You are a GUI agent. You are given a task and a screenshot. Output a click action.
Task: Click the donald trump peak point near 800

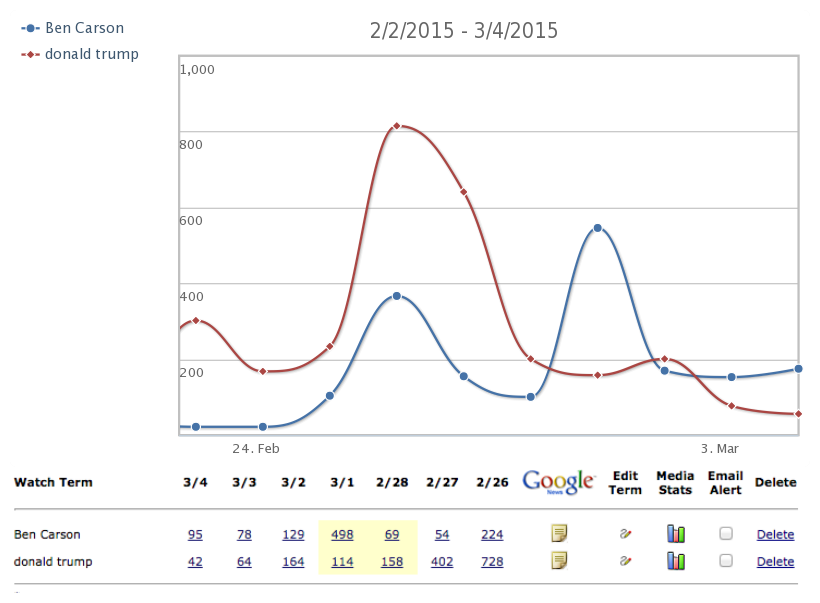click(397, 126)
